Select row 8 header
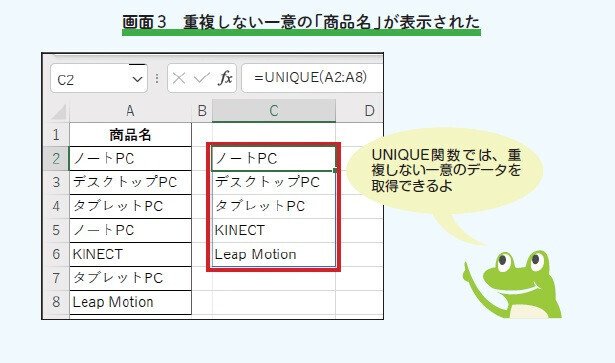615x363 pixels. pyautogui.click(x=56, y=302)
